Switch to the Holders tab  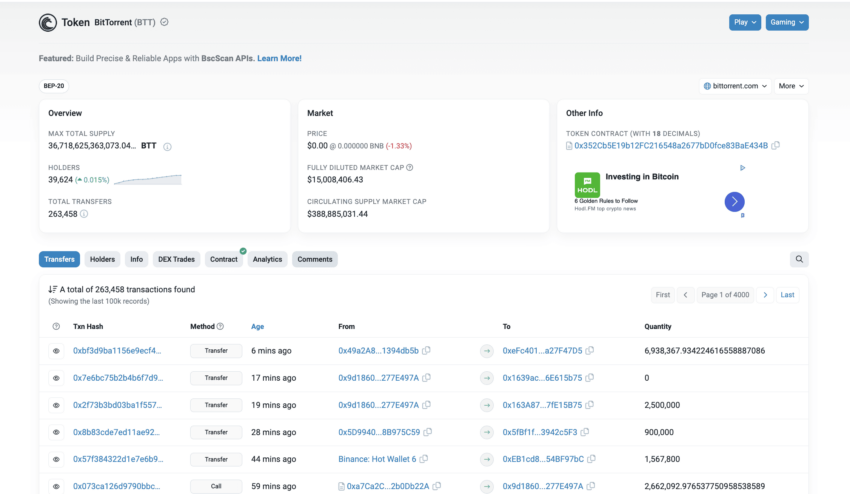pyautogui.click(x=102, y=259)
